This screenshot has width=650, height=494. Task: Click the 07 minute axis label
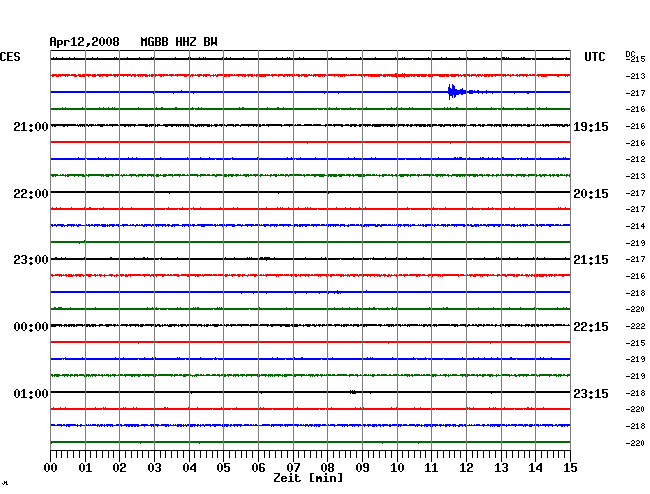293,467
